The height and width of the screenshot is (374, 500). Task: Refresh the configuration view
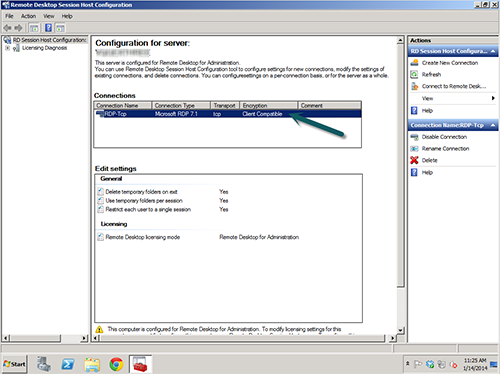tap(431, 74)
